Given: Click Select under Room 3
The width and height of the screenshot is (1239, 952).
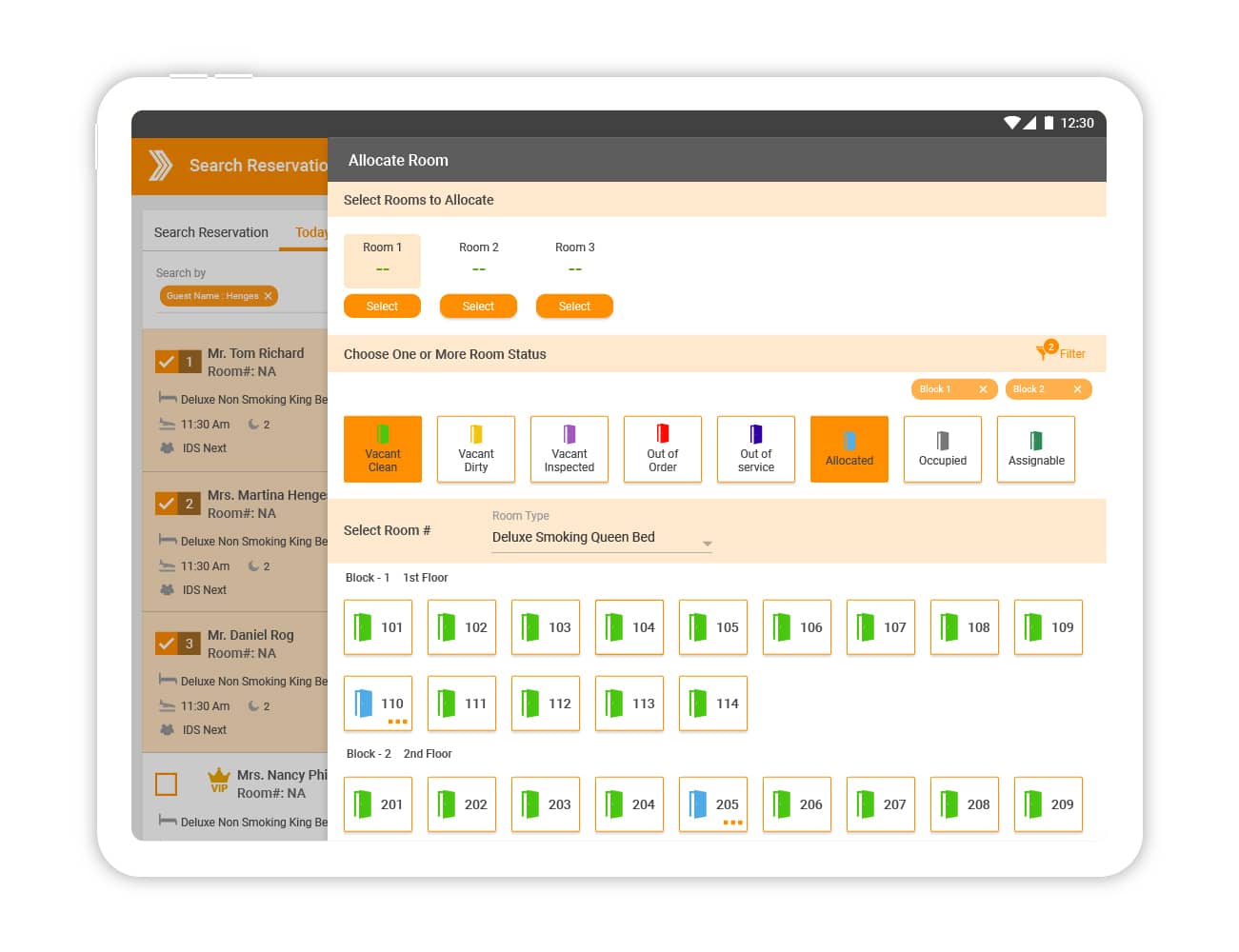Looking at the screenshot, I should click(x=574, y=307).
